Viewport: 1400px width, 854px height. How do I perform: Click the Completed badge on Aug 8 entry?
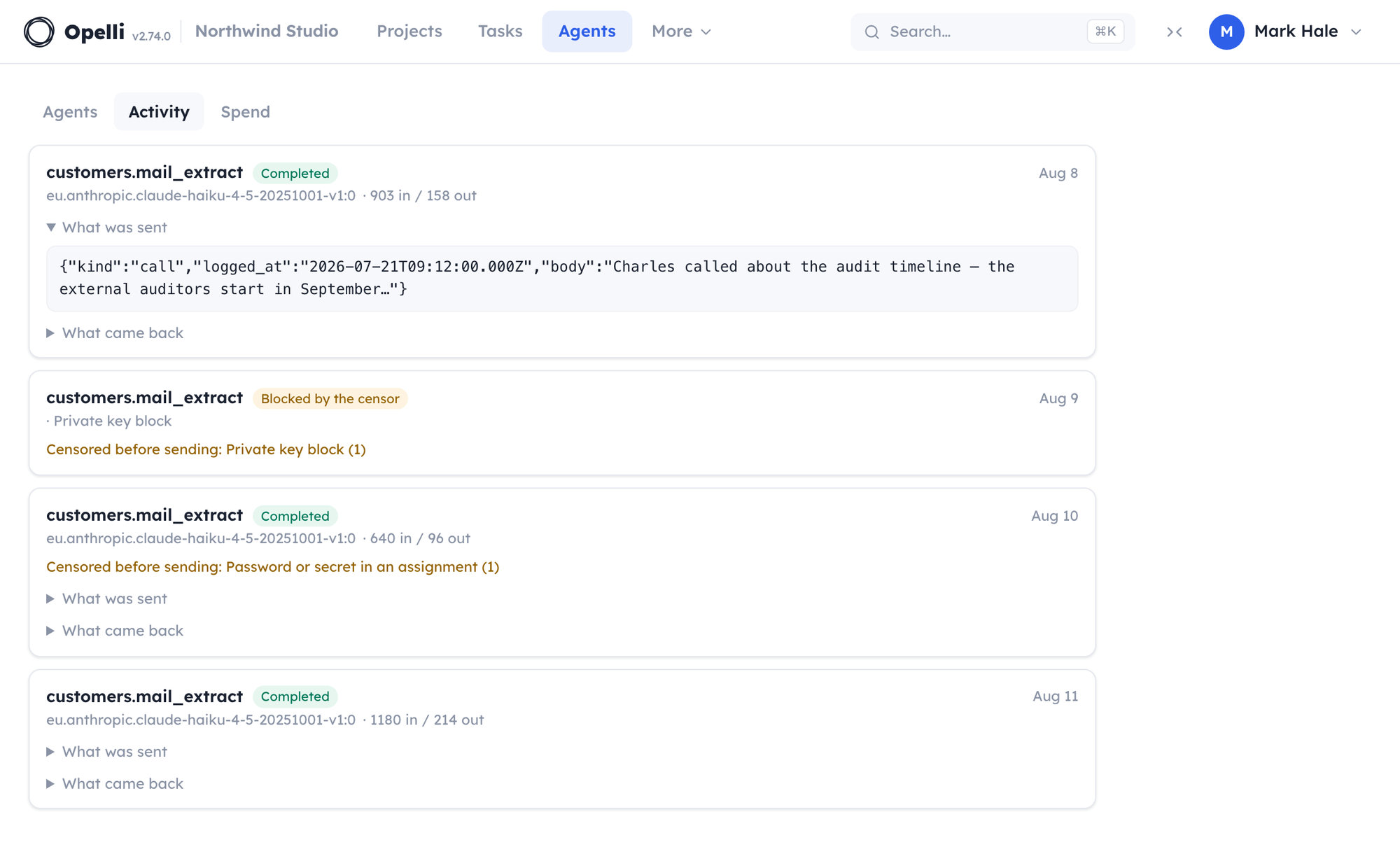point(295,173)
